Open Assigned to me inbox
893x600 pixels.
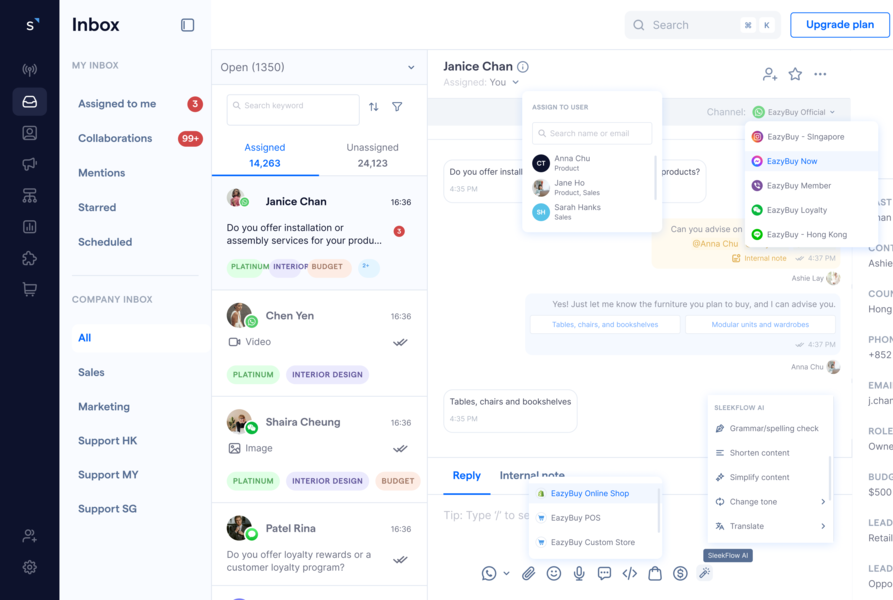[x=140, y=104]
